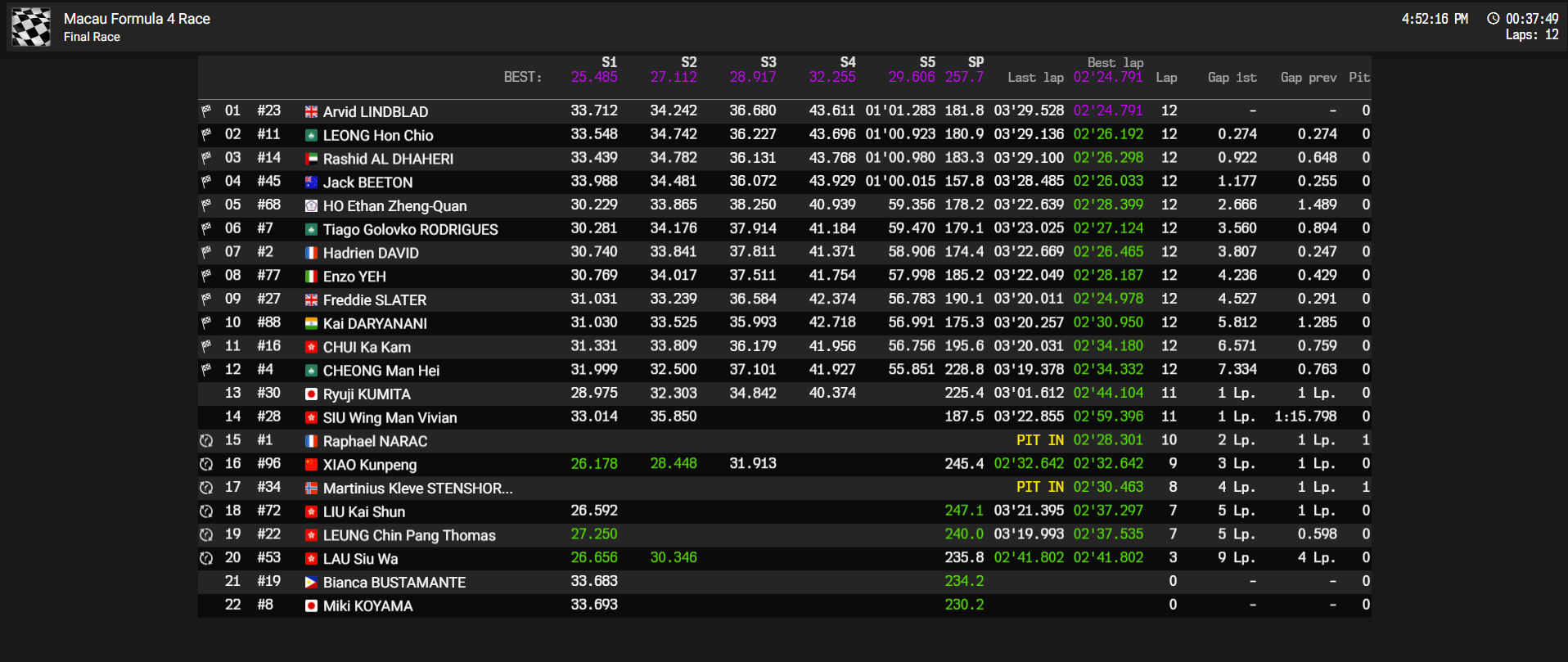Image resolution: width=1568 pixels, height=662 pixels.
Task: Click the finish flag icon for Hadrien DAVID
Action: [x=206, y=253]
